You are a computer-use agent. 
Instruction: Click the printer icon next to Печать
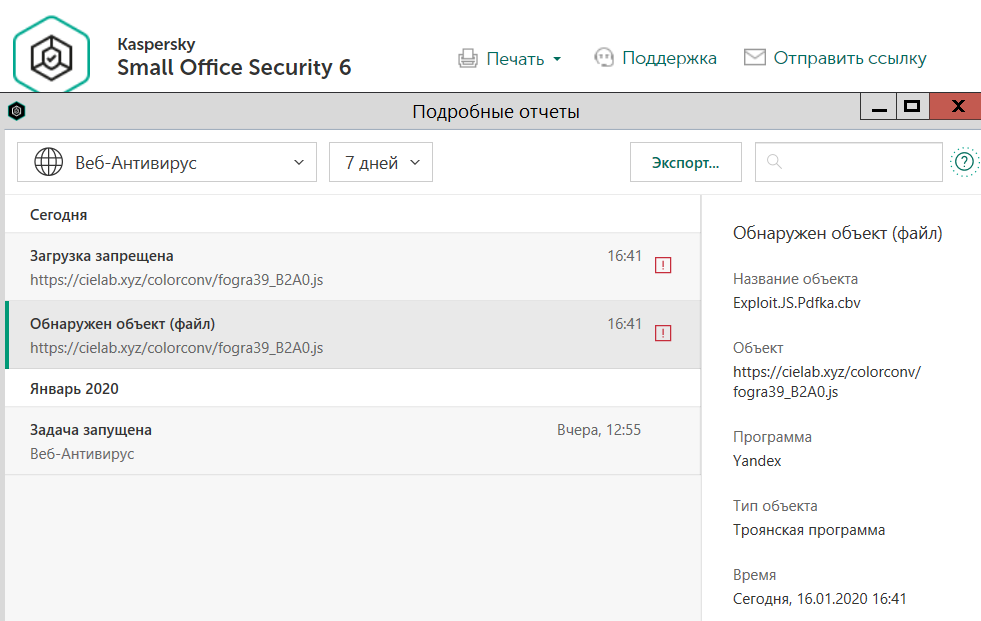[x=467, y=58]
